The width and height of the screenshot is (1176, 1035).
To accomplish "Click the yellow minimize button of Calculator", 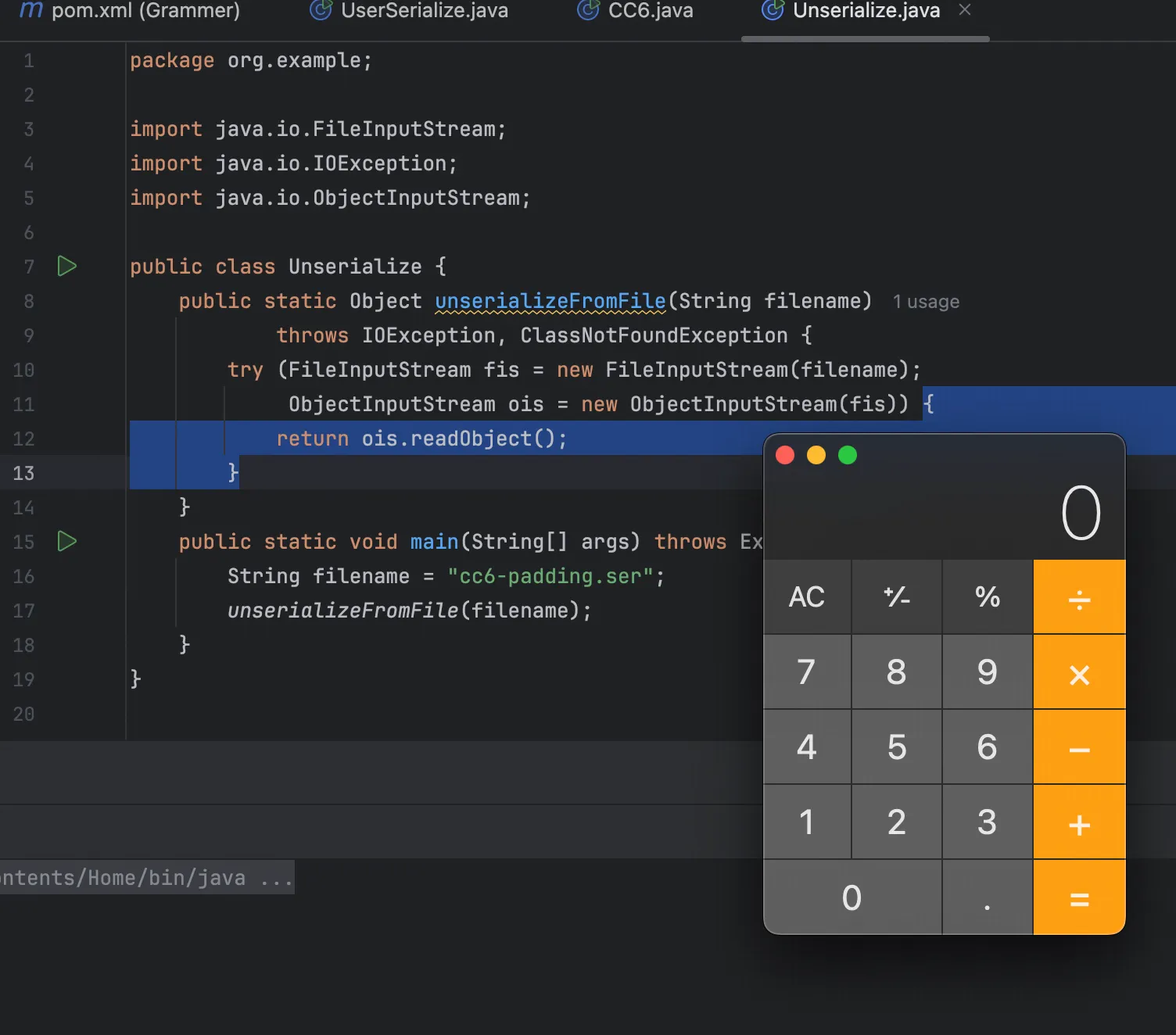I will tap(816, 455).
